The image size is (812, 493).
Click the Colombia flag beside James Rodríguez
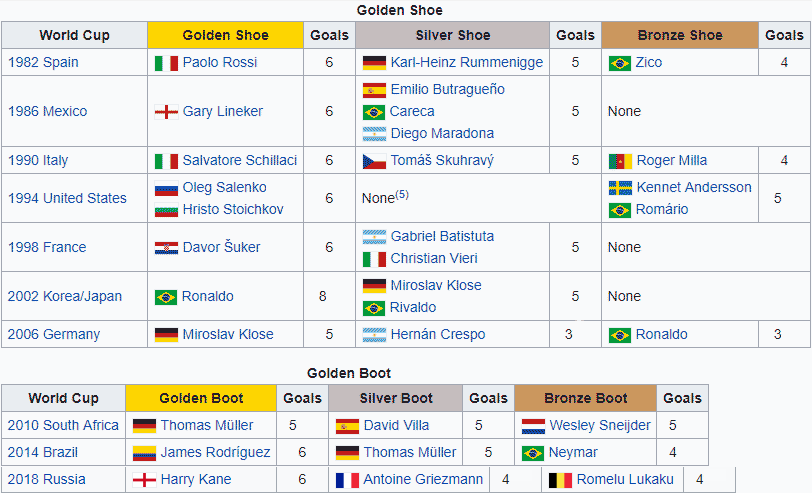(x=144, y=453)
